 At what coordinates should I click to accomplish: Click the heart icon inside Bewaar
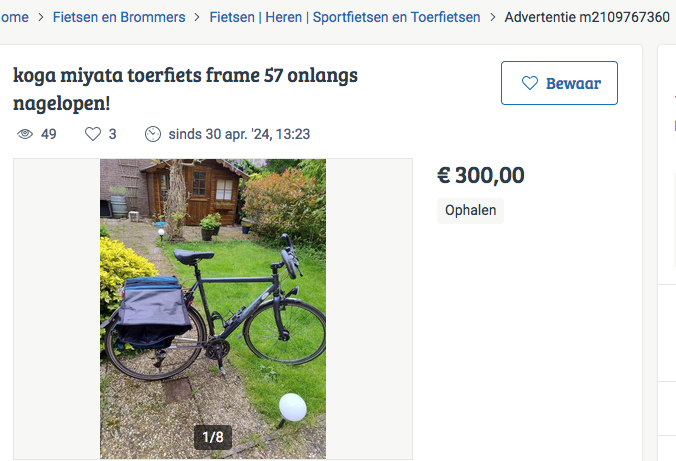coord(530,83)
